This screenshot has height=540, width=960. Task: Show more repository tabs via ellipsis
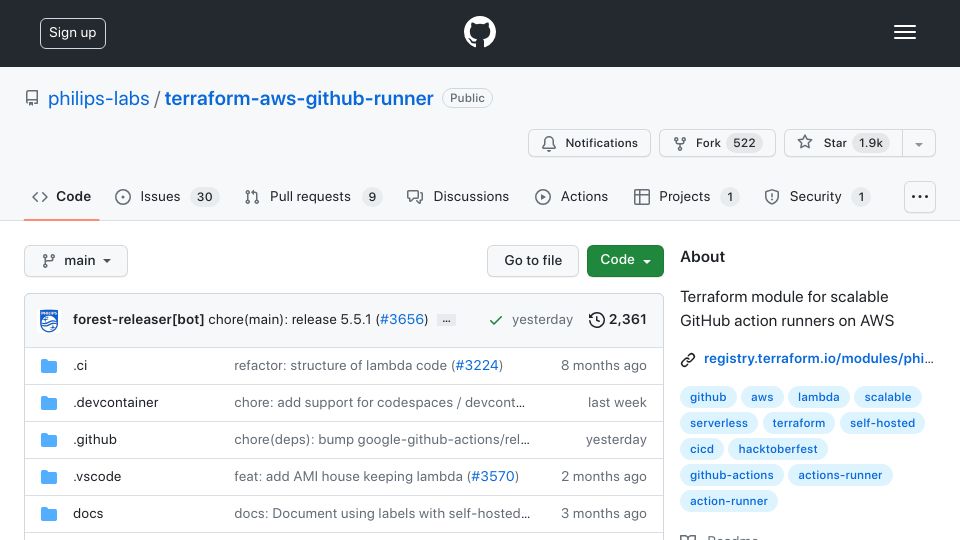click(x=920, y=197)
